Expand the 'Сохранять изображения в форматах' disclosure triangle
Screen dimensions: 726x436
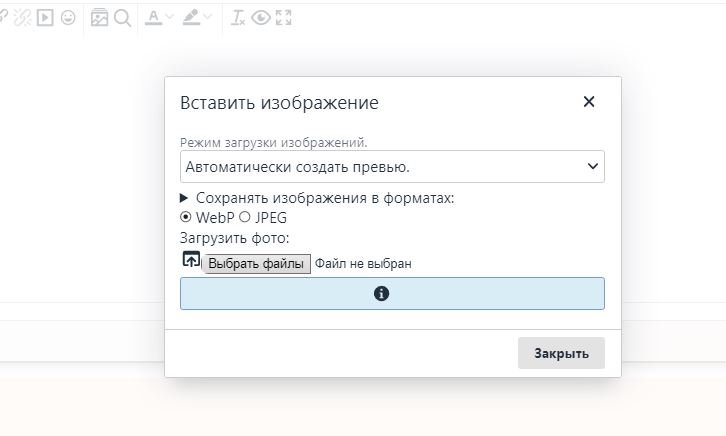pyautogui.click(x=185, y=198)
